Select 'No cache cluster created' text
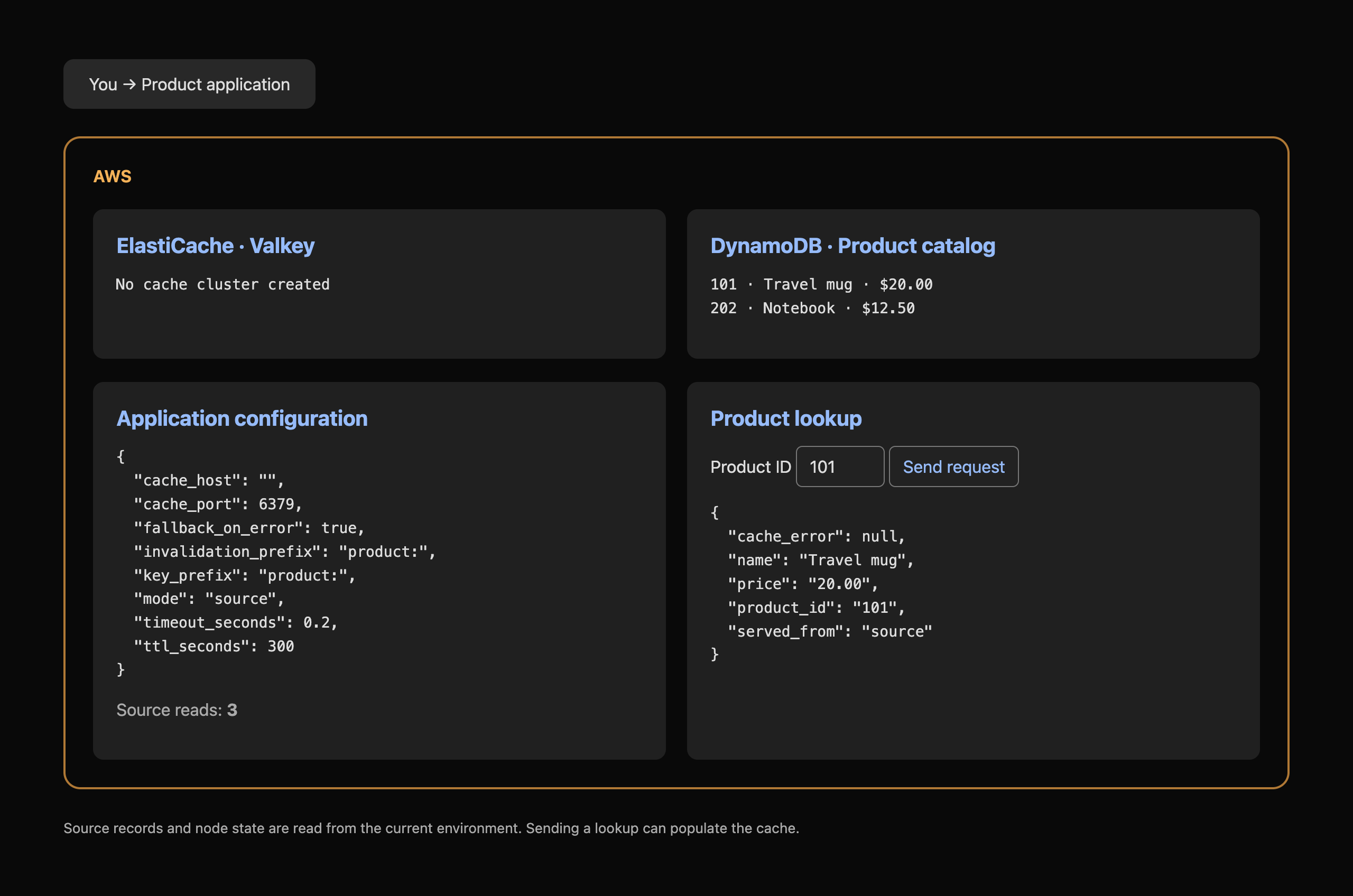The image size is (1353, 896). 223,284
